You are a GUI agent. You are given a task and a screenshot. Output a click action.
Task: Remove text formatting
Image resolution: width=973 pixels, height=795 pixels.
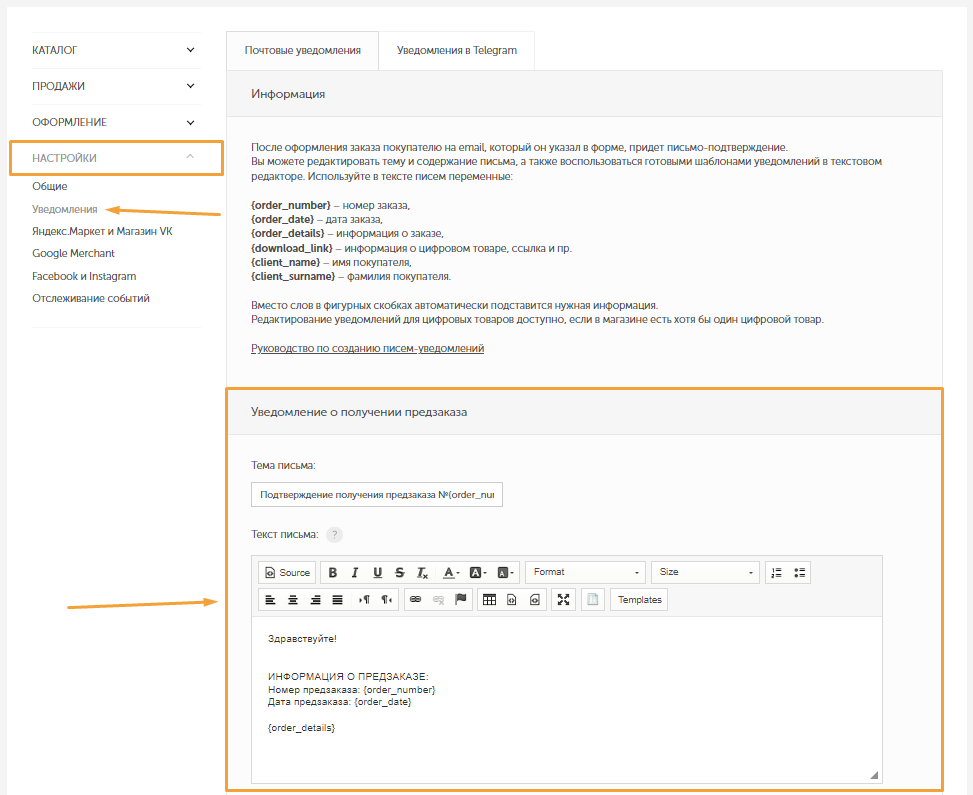pos(422,572)
